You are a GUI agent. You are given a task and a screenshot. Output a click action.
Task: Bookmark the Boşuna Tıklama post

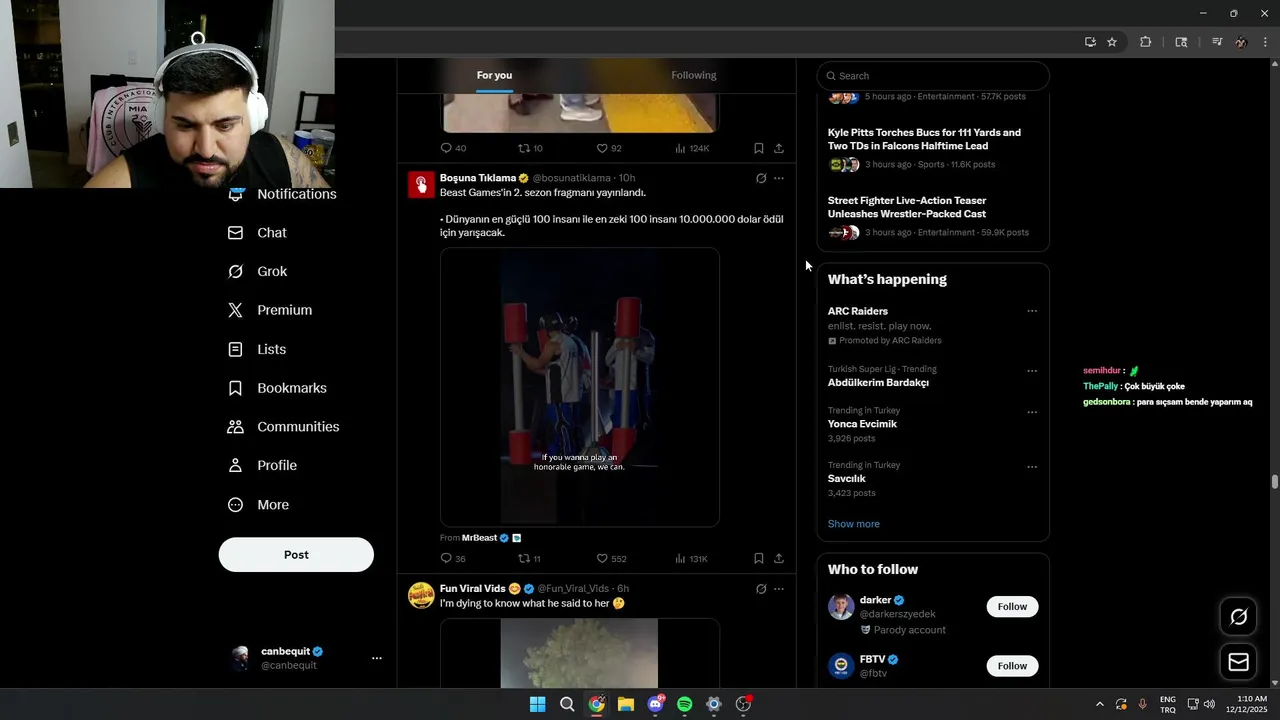point(758,559)
